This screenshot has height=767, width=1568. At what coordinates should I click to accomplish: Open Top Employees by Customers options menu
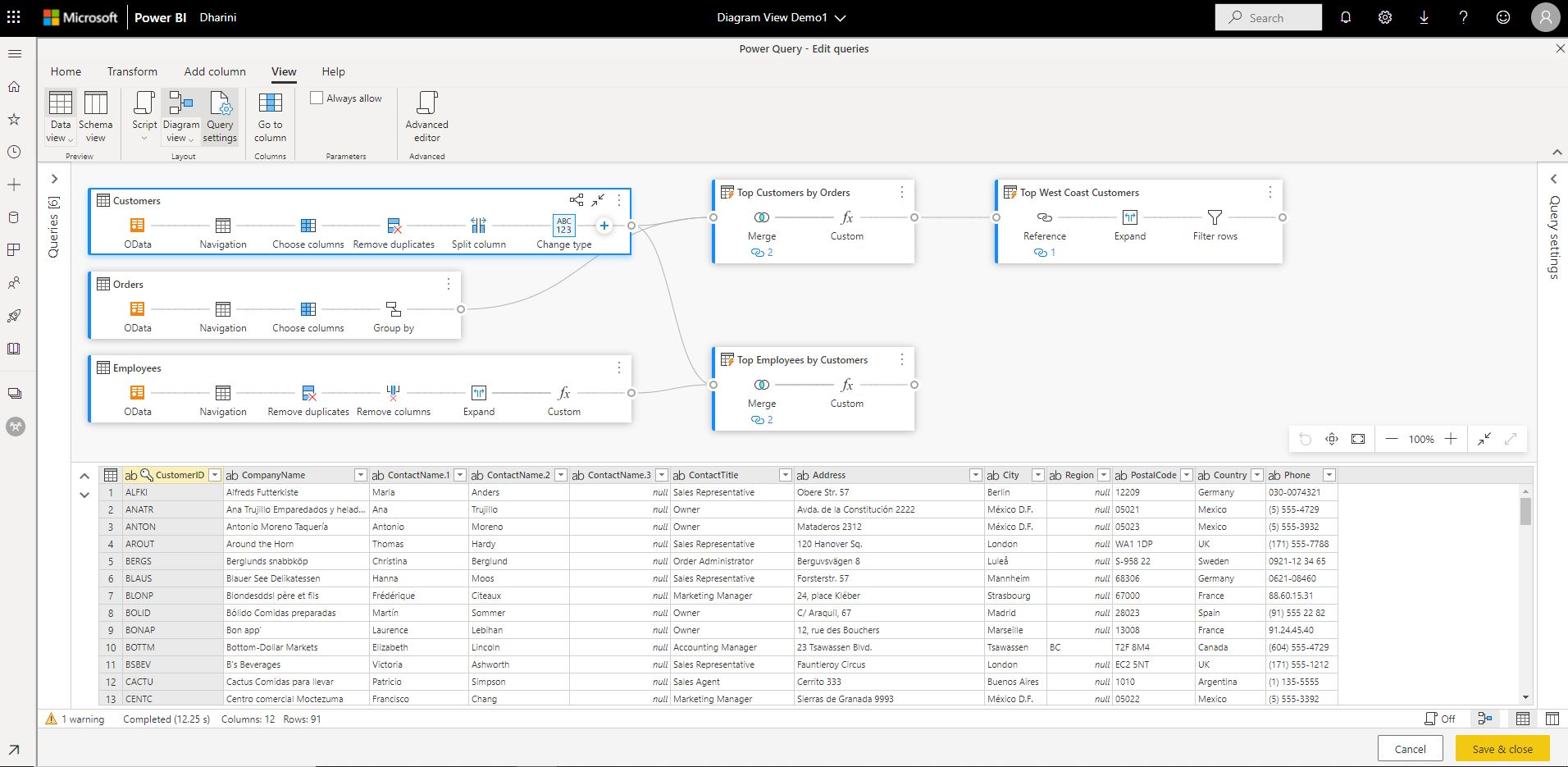[902, 359]
